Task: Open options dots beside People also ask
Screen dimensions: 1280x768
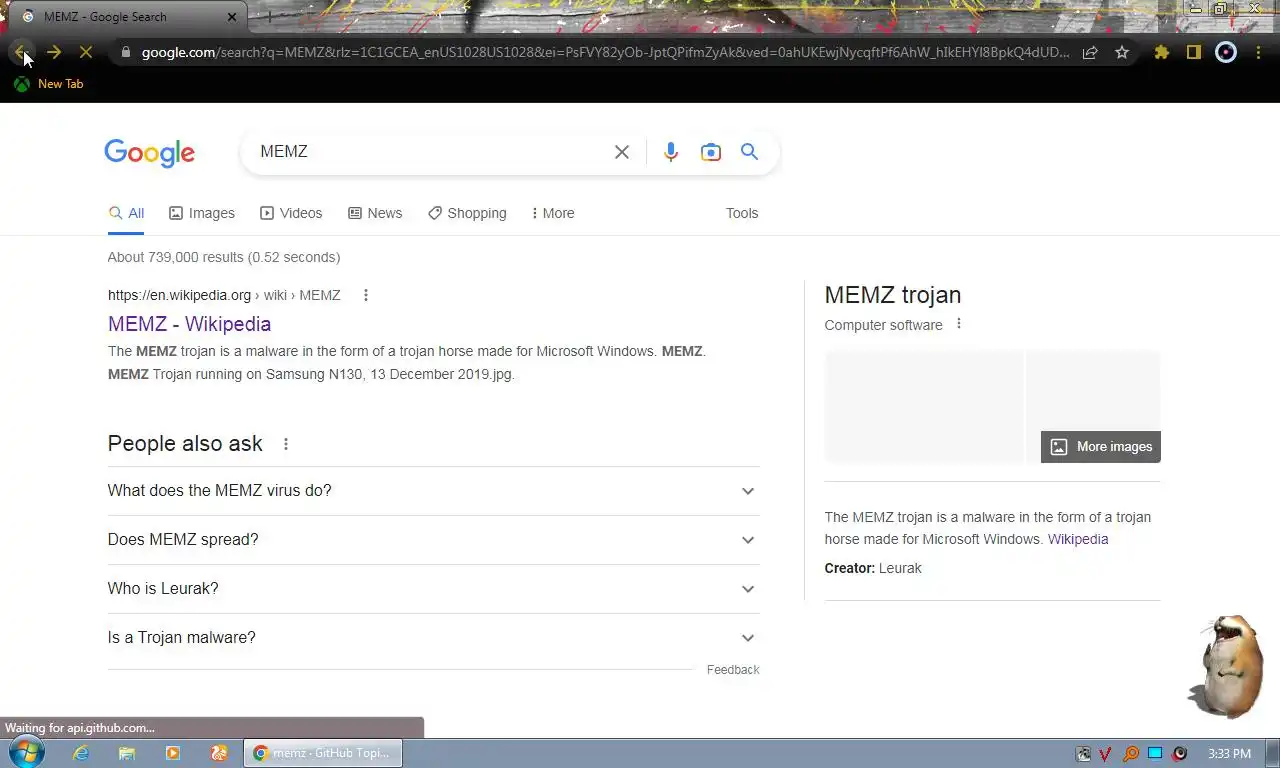Action: point(286,444)
